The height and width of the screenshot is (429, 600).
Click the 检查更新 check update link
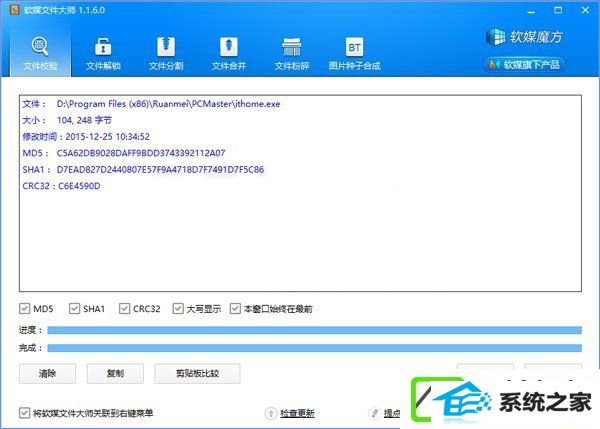tap(297, 413)
